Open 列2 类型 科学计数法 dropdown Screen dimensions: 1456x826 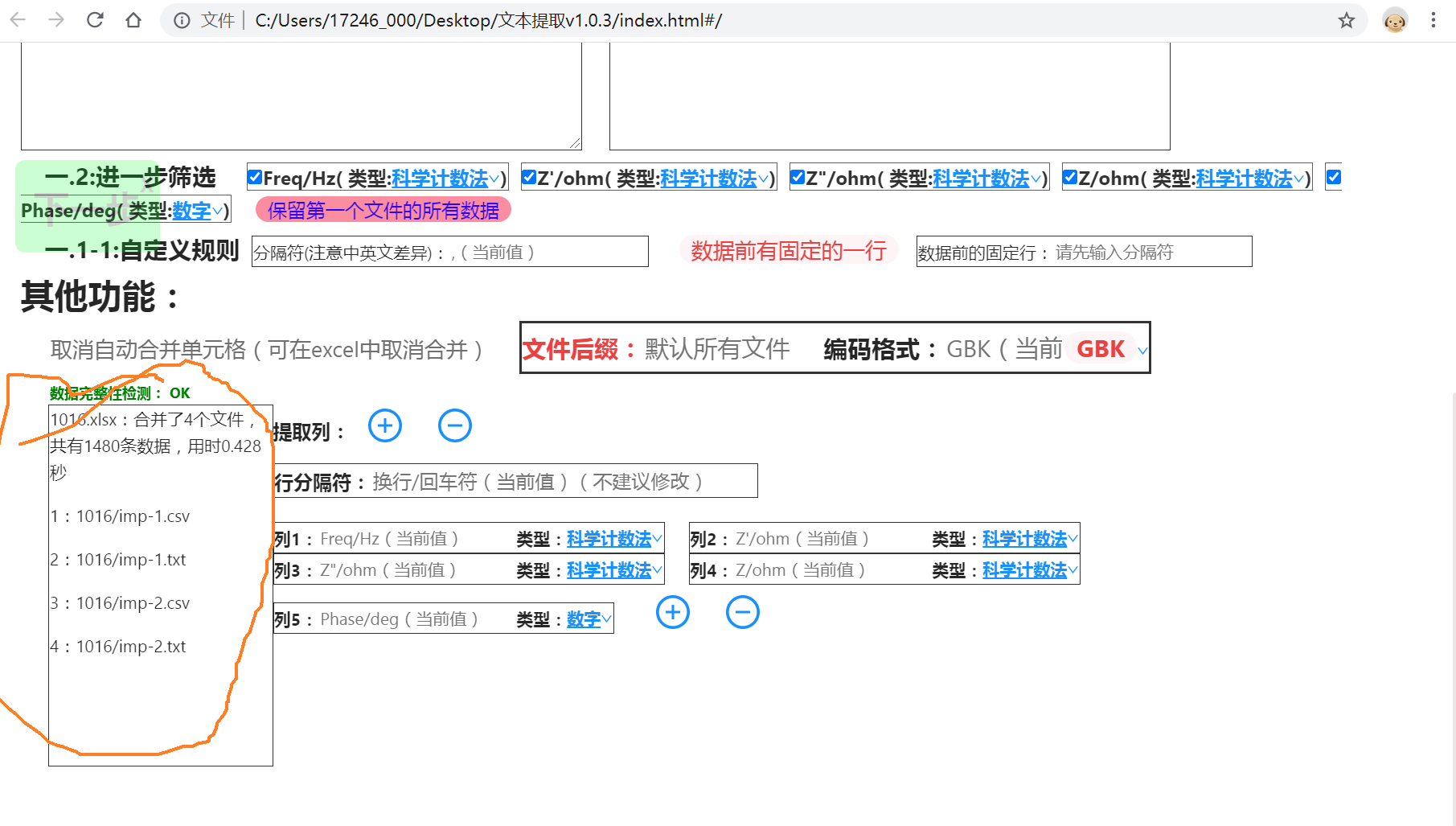pyautogui.click(x=1030, y=539)
